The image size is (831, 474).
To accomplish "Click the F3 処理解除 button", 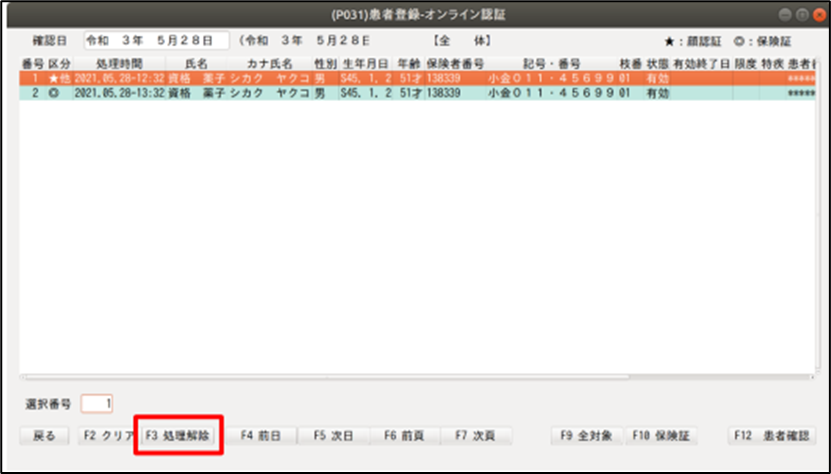I will 177,436.
